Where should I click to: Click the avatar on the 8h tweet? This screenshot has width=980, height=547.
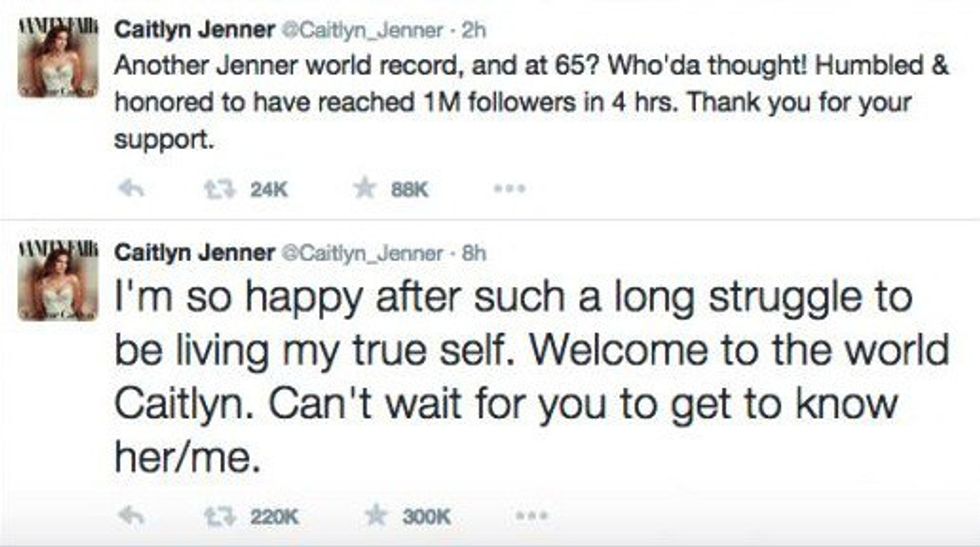[59, 283]
